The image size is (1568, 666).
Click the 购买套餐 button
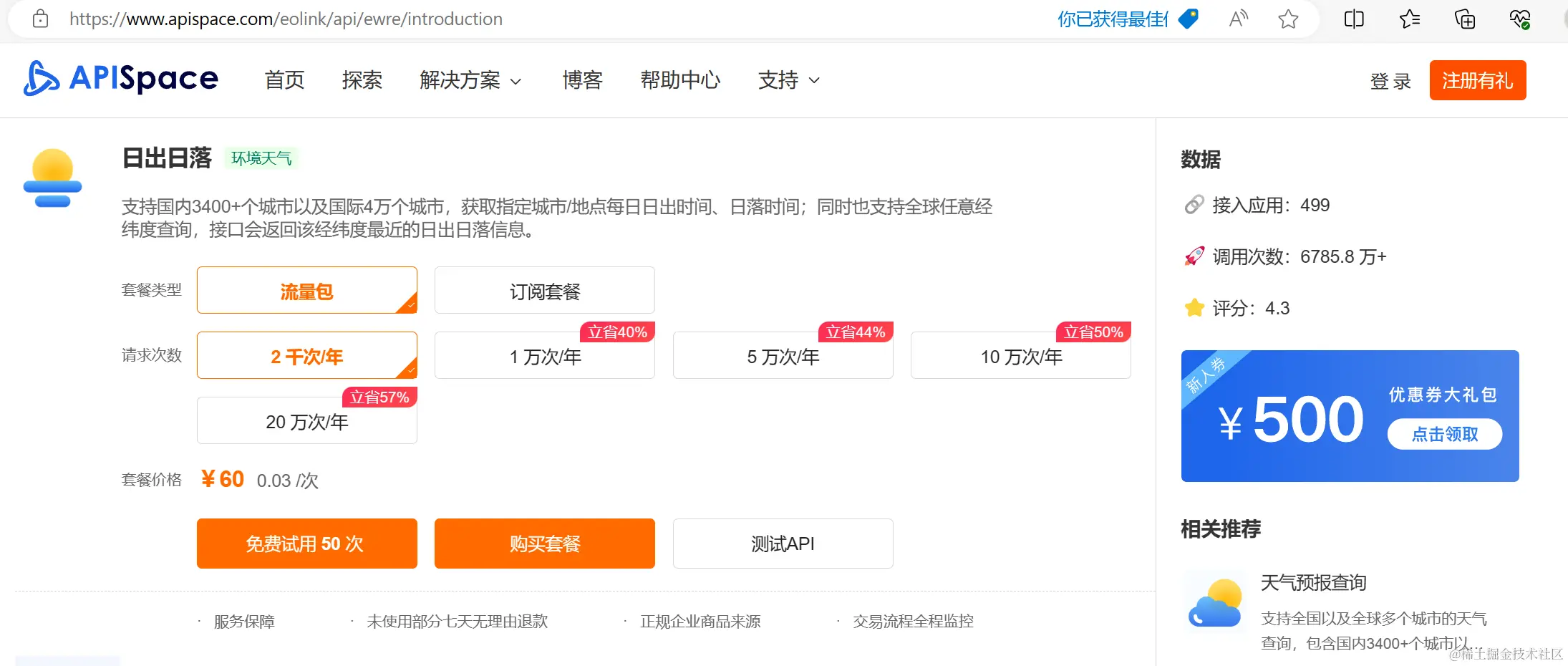click(x=545, y=544)
